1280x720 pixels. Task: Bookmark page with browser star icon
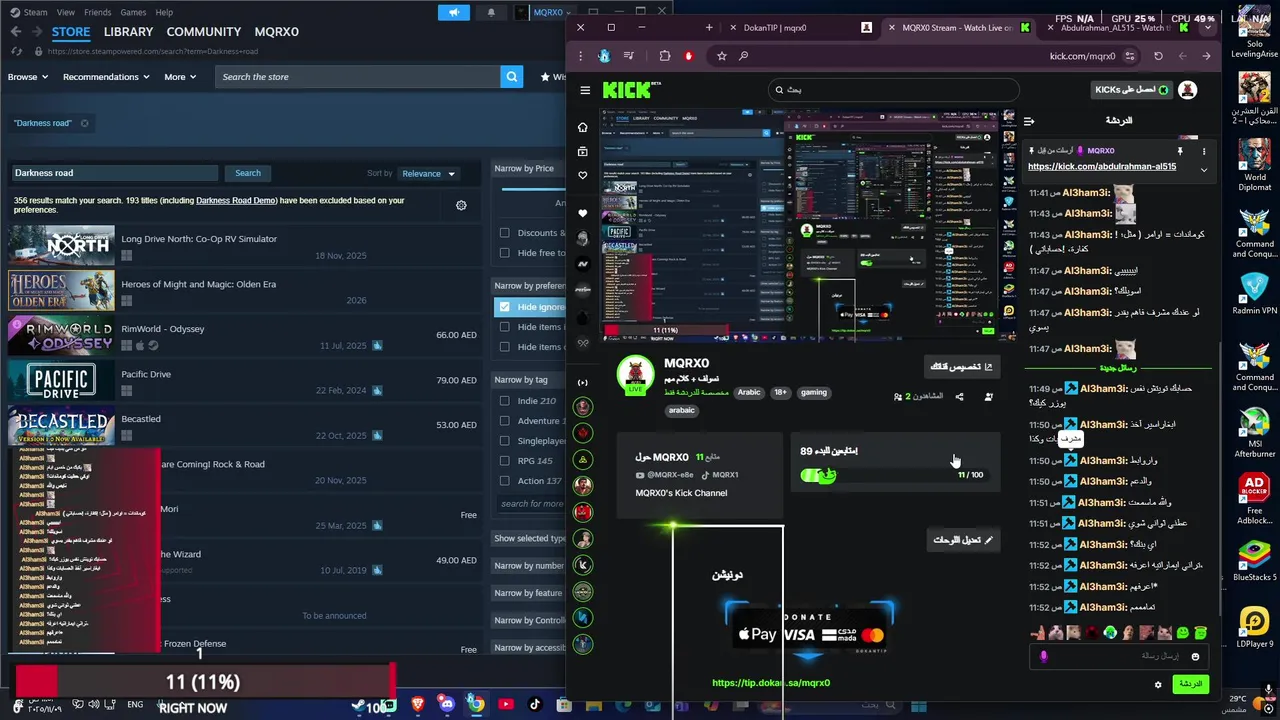(x=721, y=56)
